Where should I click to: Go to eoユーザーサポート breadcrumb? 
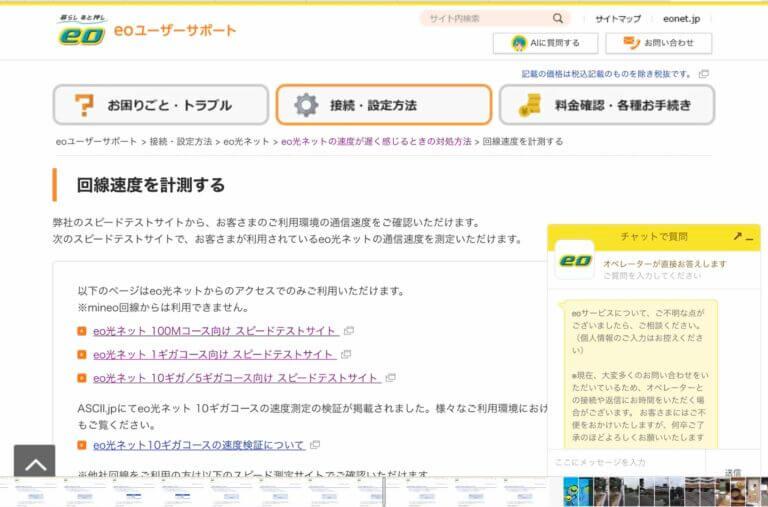(96, 142)
